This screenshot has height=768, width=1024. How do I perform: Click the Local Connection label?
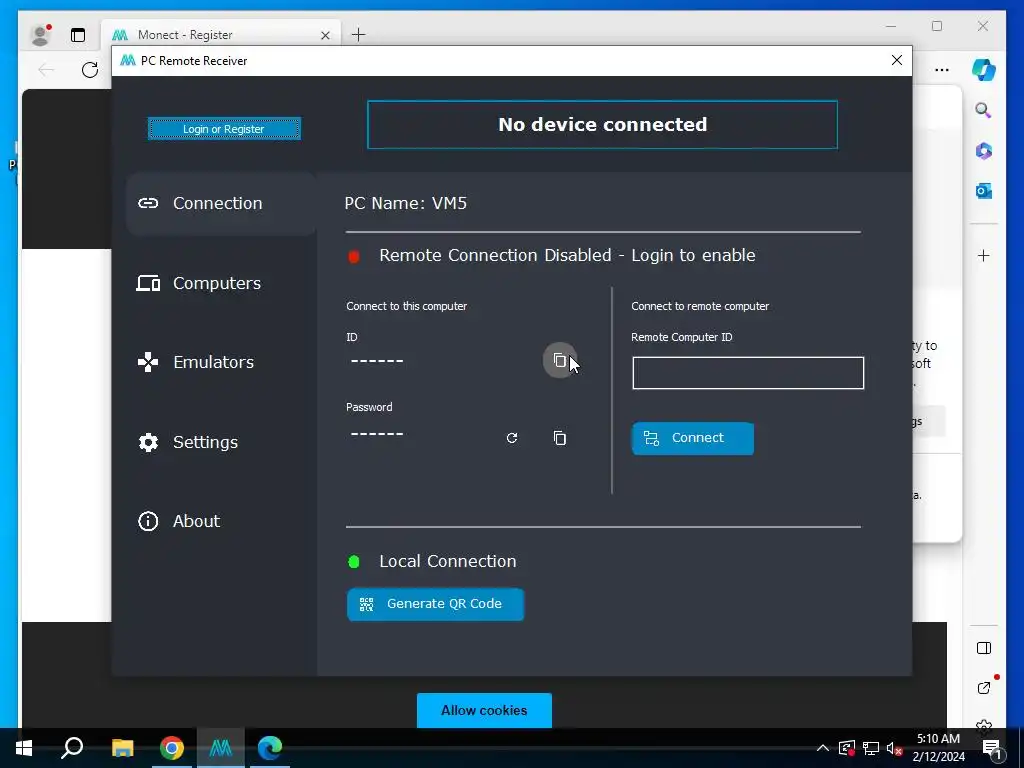[x=448, y=561]
